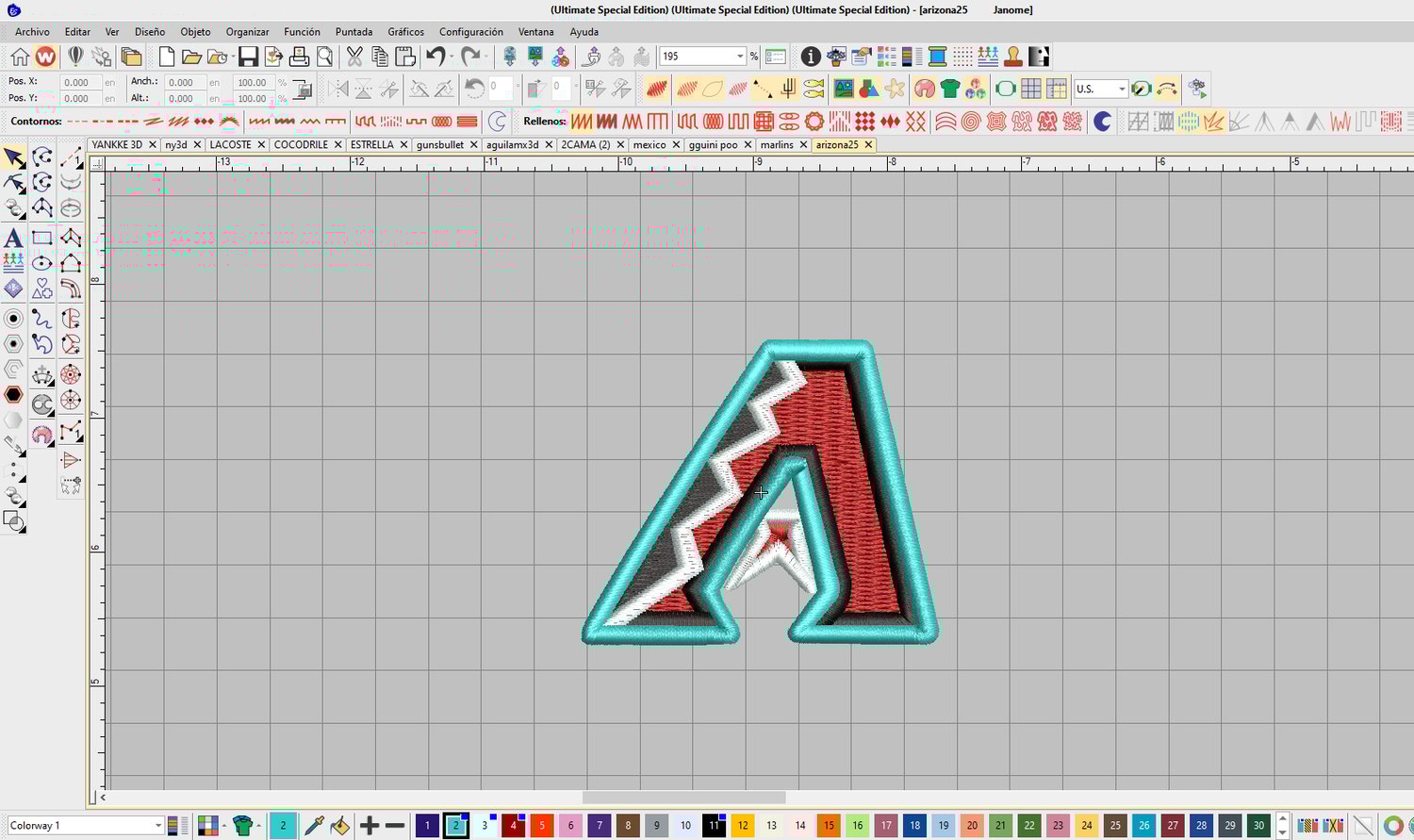1414x840 pixels.
Task: Paste from clipboard
Action: pyautogui.click(x=405, y=57)
